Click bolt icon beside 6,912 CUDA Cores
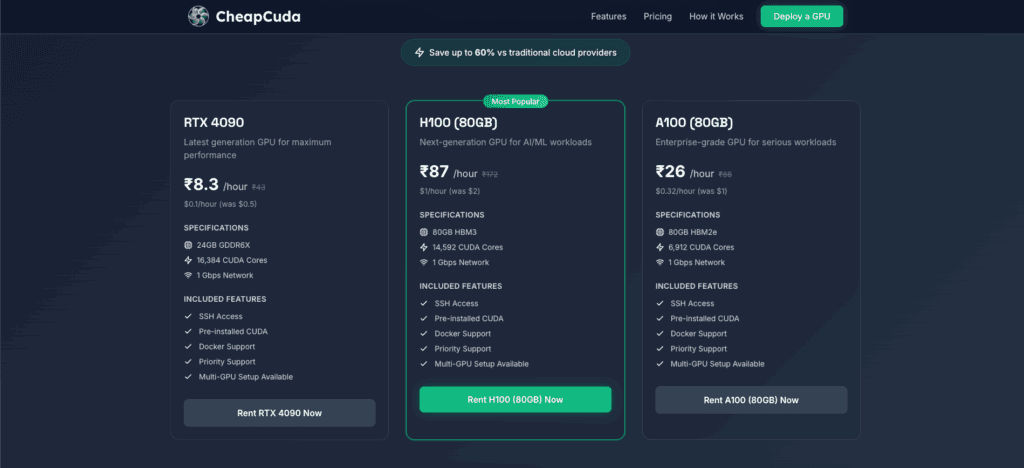1024x468 pixels. click(x=661, y=247)
